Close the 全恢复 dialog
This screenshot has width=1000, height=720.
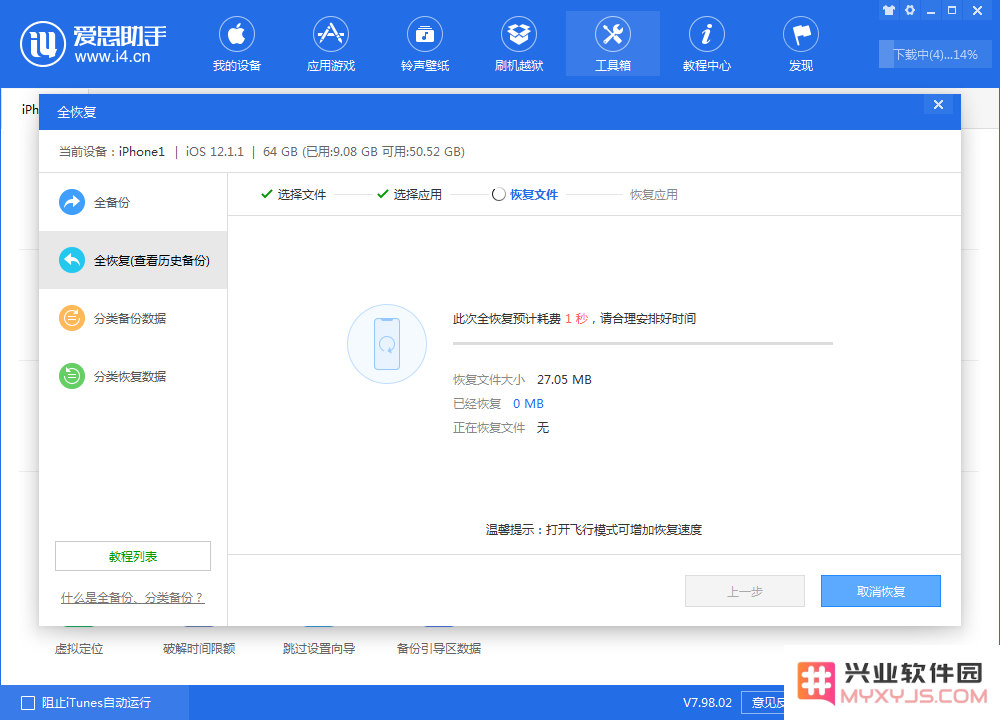coord(938,105)
